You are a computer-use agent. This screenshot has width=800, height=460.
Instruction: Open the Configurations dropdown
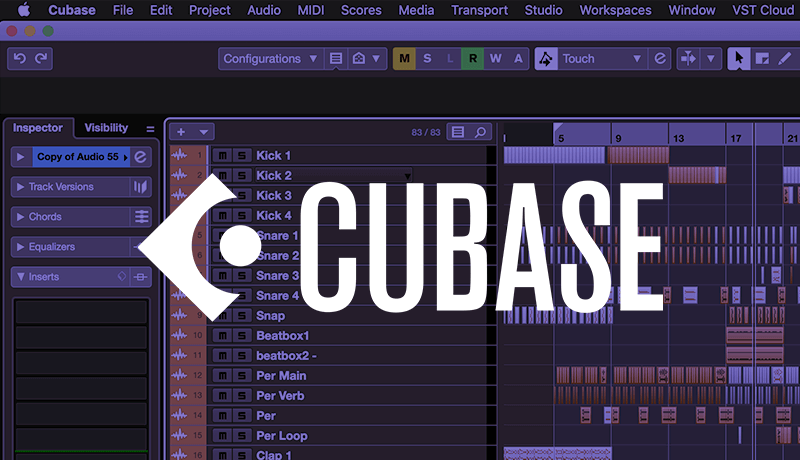(270, 59)
